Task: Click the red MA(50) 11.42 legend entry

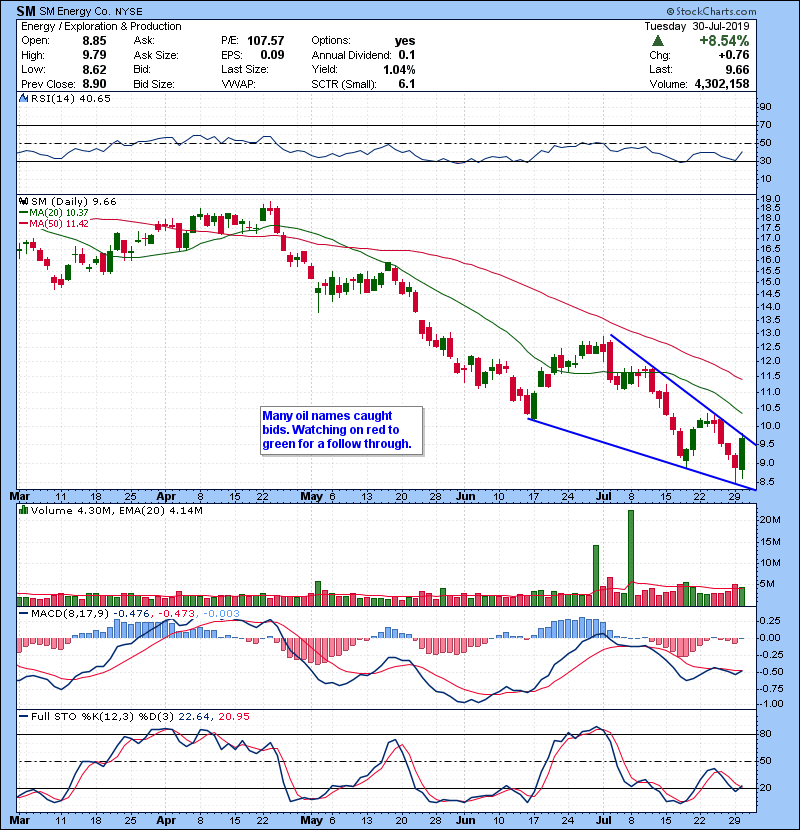Action: click(55, 223)
